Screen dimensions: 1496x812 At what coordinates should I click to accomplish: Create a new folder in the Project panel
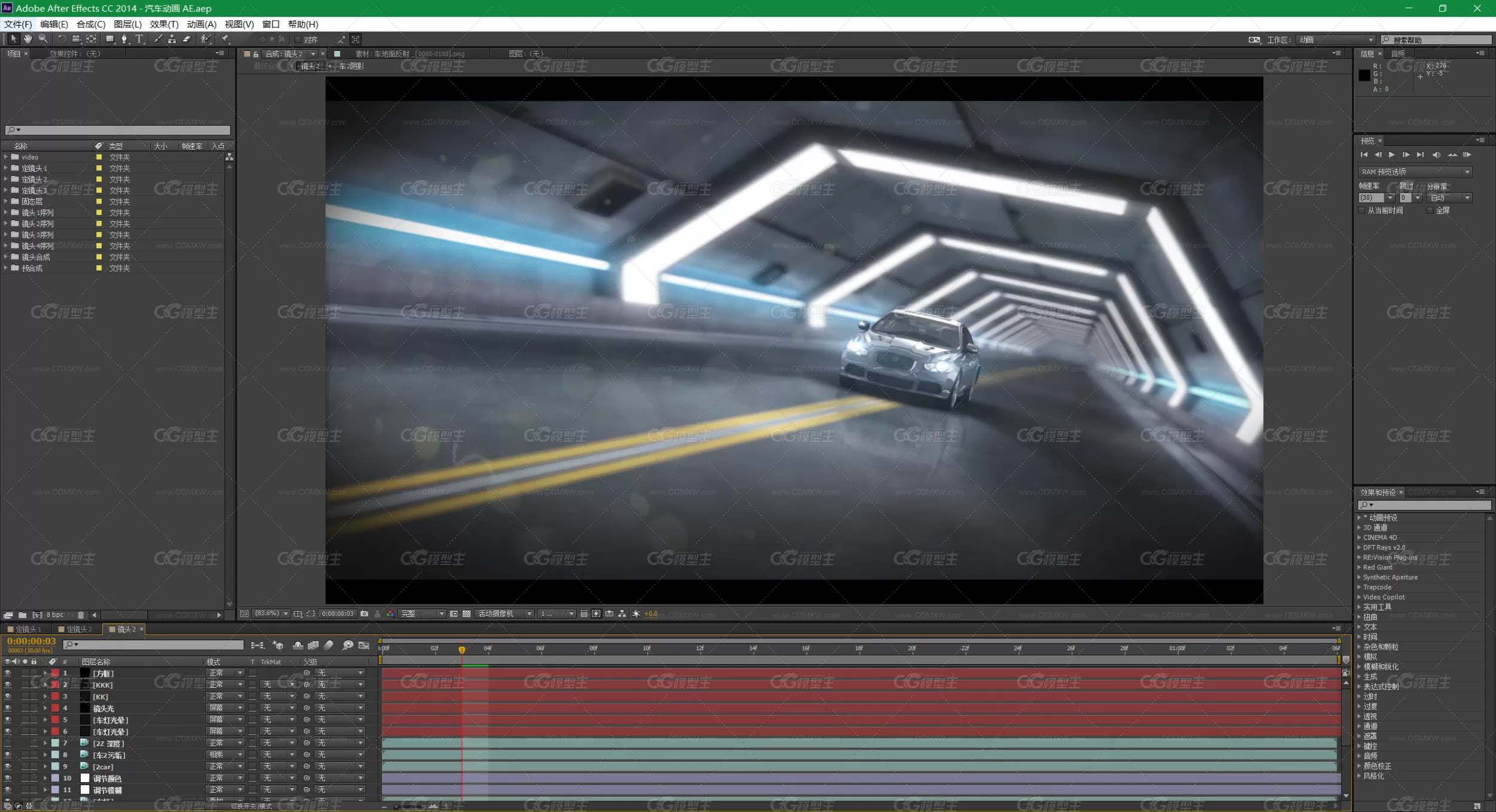pos(22,615)
